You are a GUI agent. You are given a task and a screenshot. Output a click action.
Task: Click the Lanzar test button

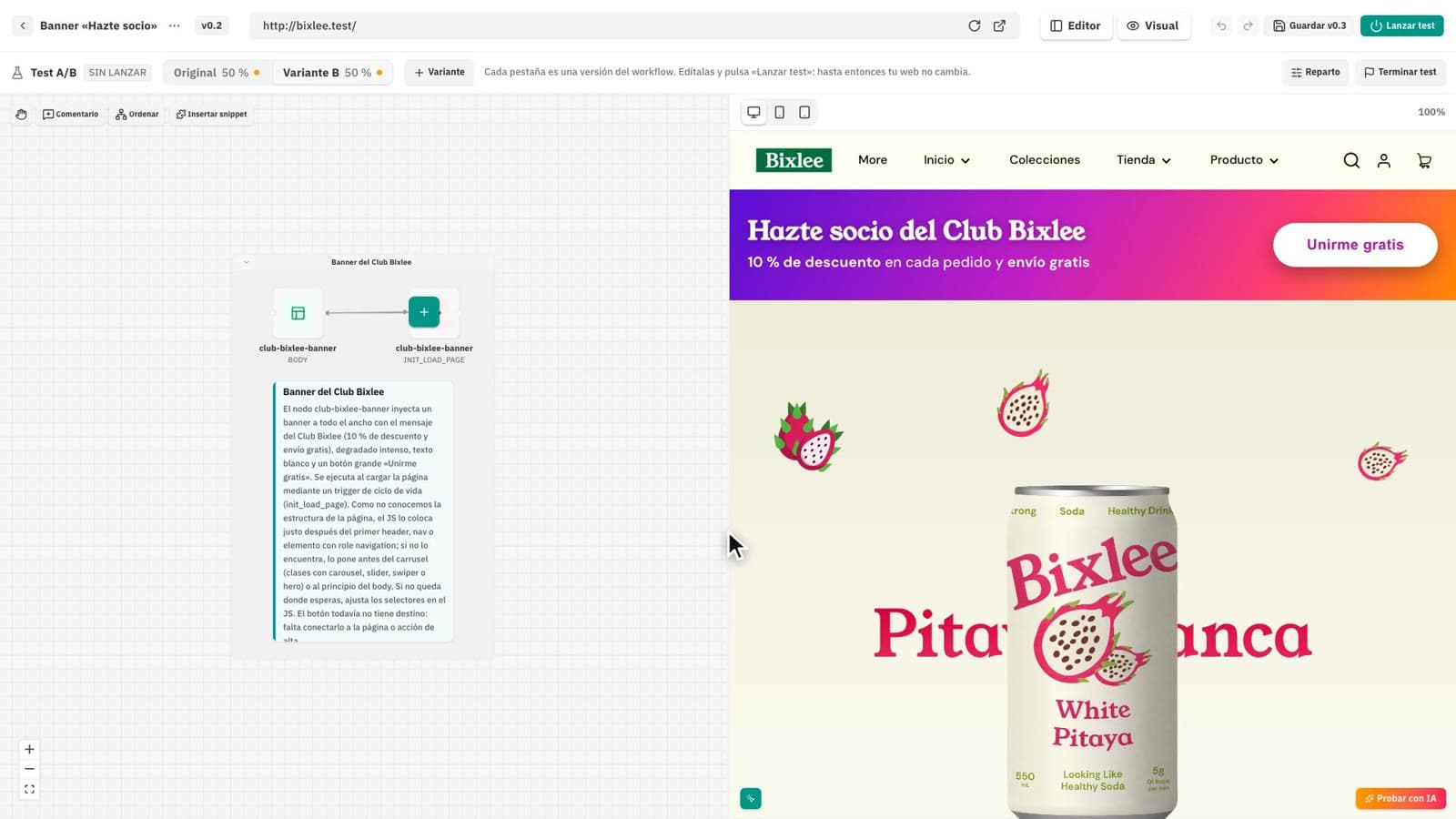click(1401, 25)
